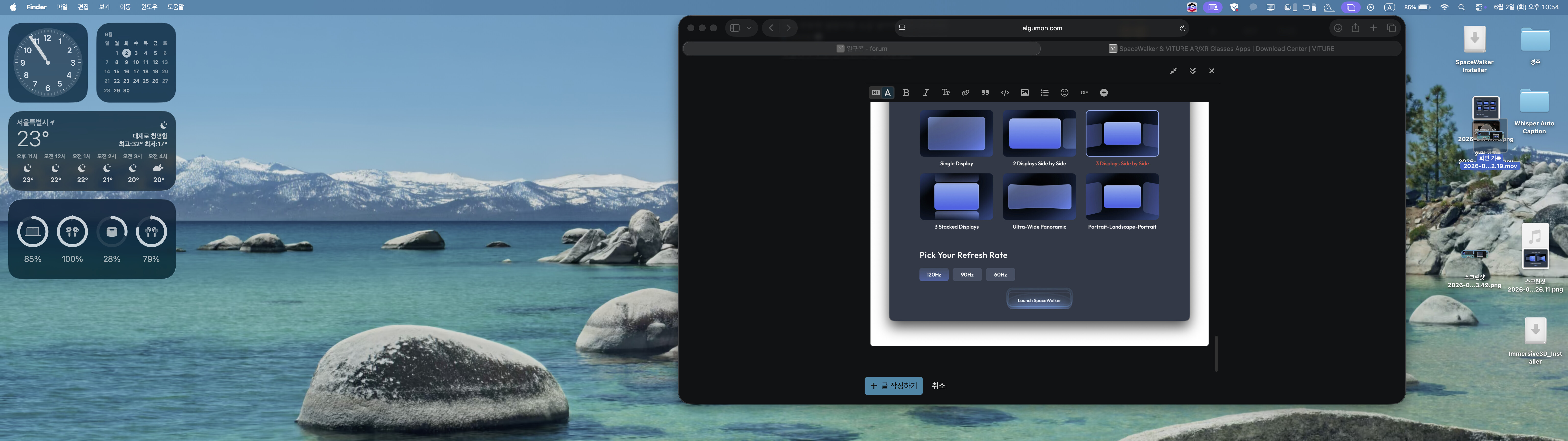
Task: Select the Single Display layout thumbnail
Action: pyautogui.click(x=956, y=133)
